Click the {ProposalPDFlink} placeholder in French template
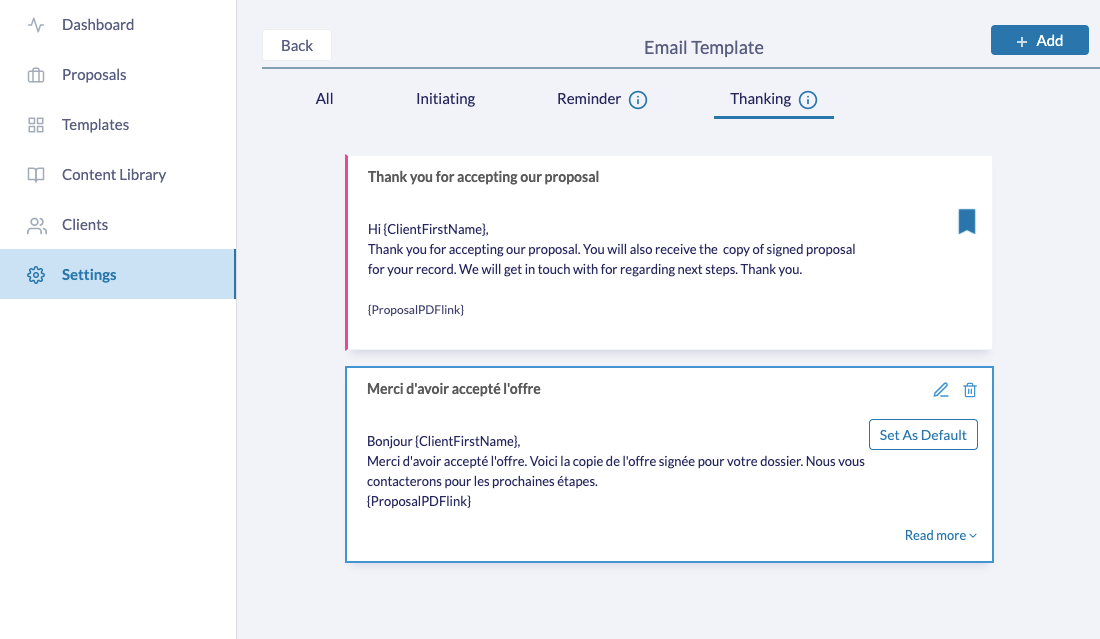Screen dimensions: 1100x639 click(419, 501)
